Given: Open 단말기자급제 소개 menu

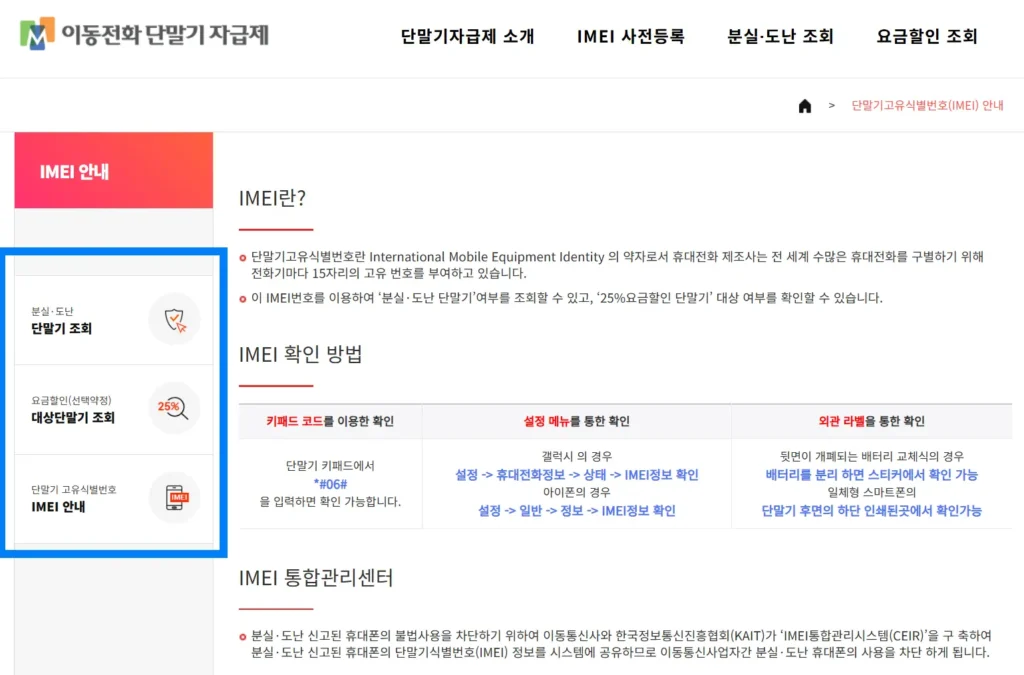Looking at the screenshot, I should (468, 37).
